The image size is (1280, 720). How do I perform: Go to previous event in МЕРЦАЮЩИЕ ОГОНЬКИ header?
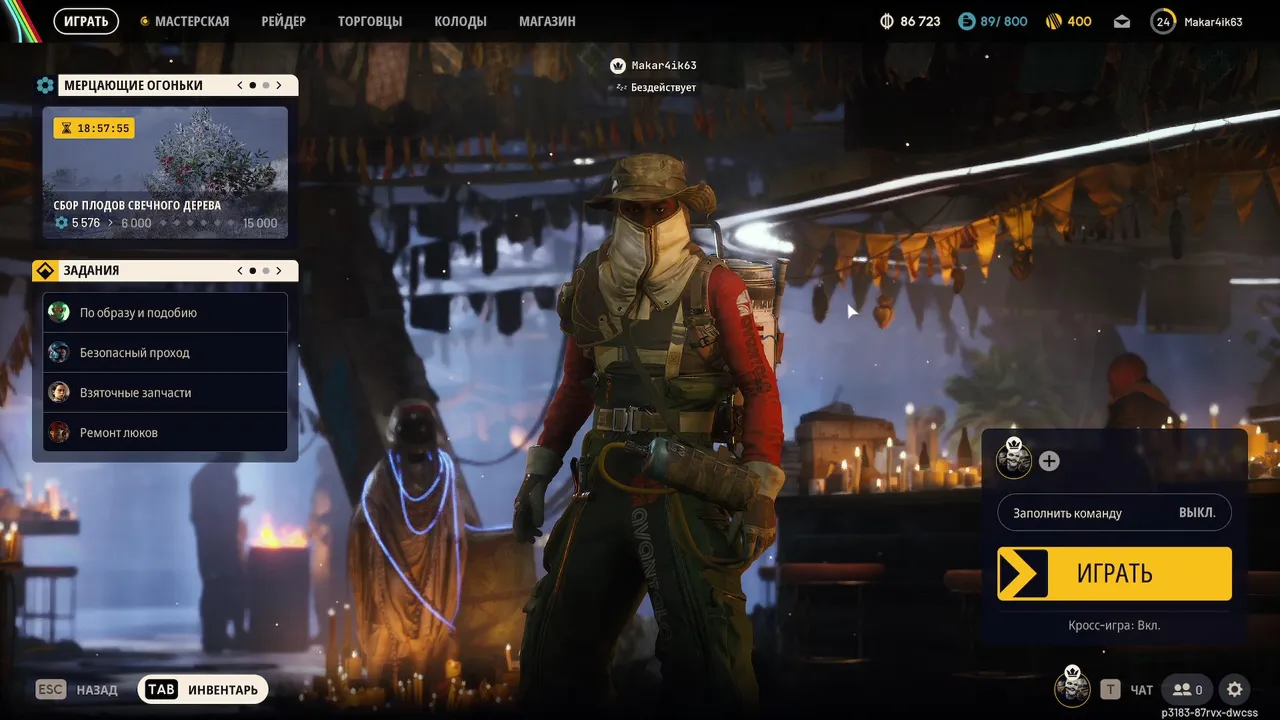[240, 86]
